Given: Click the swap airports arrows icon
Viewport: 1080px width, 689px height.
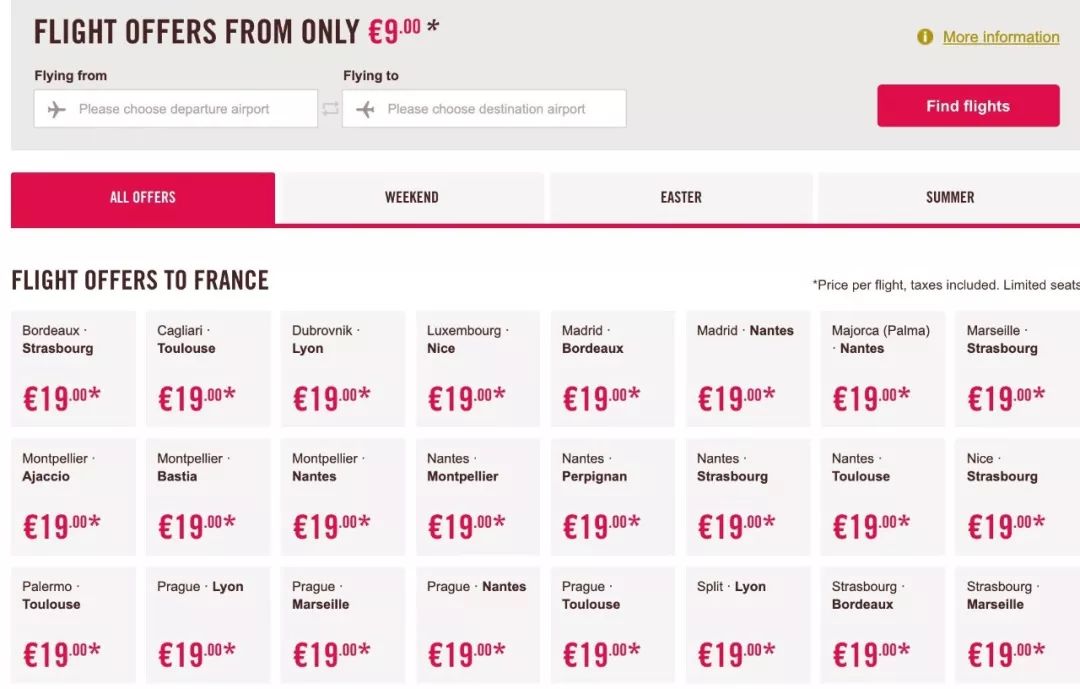Looking at the screenshot, I should [330, 109].
